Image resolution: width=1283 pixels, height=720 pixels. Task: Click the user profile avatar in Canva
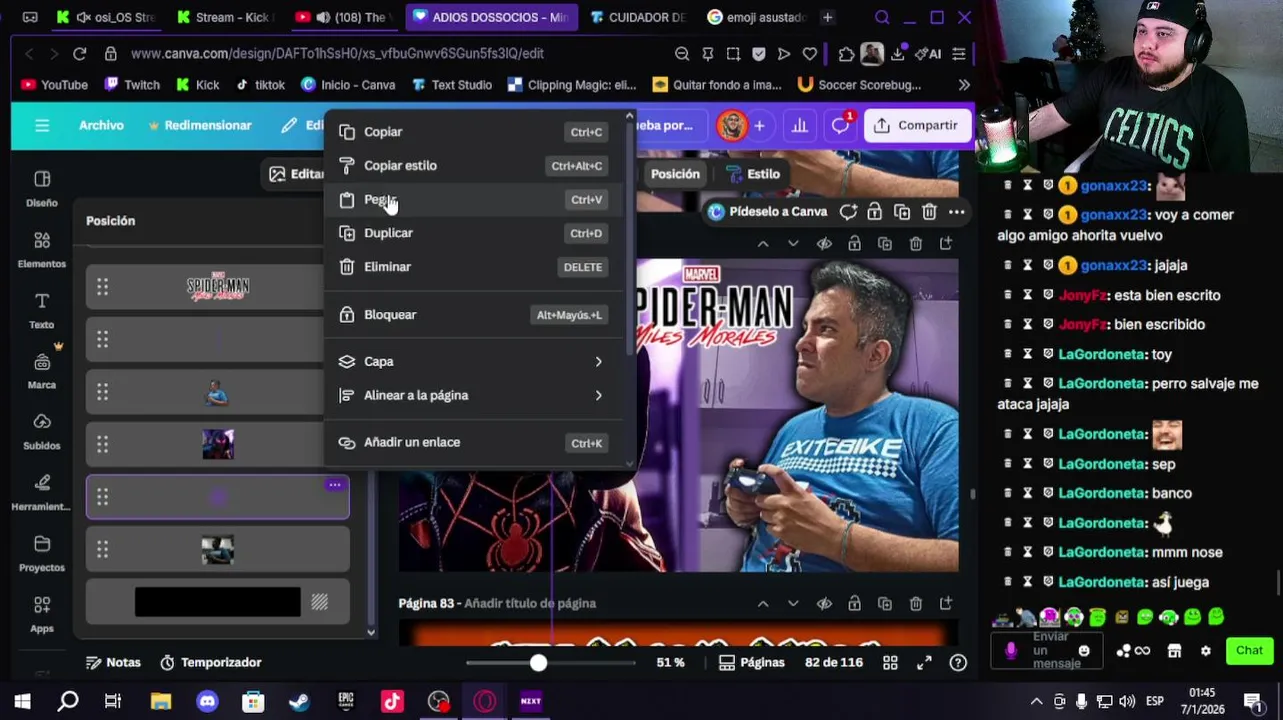[x=732, y=125]
